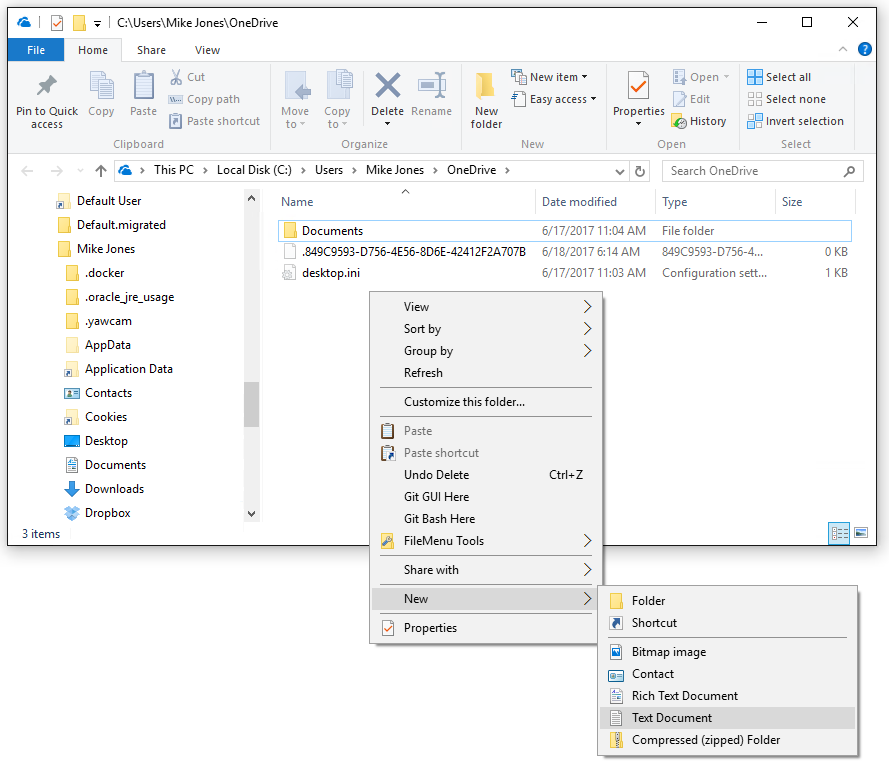Click the Search OneDrive field

(763, 171)
